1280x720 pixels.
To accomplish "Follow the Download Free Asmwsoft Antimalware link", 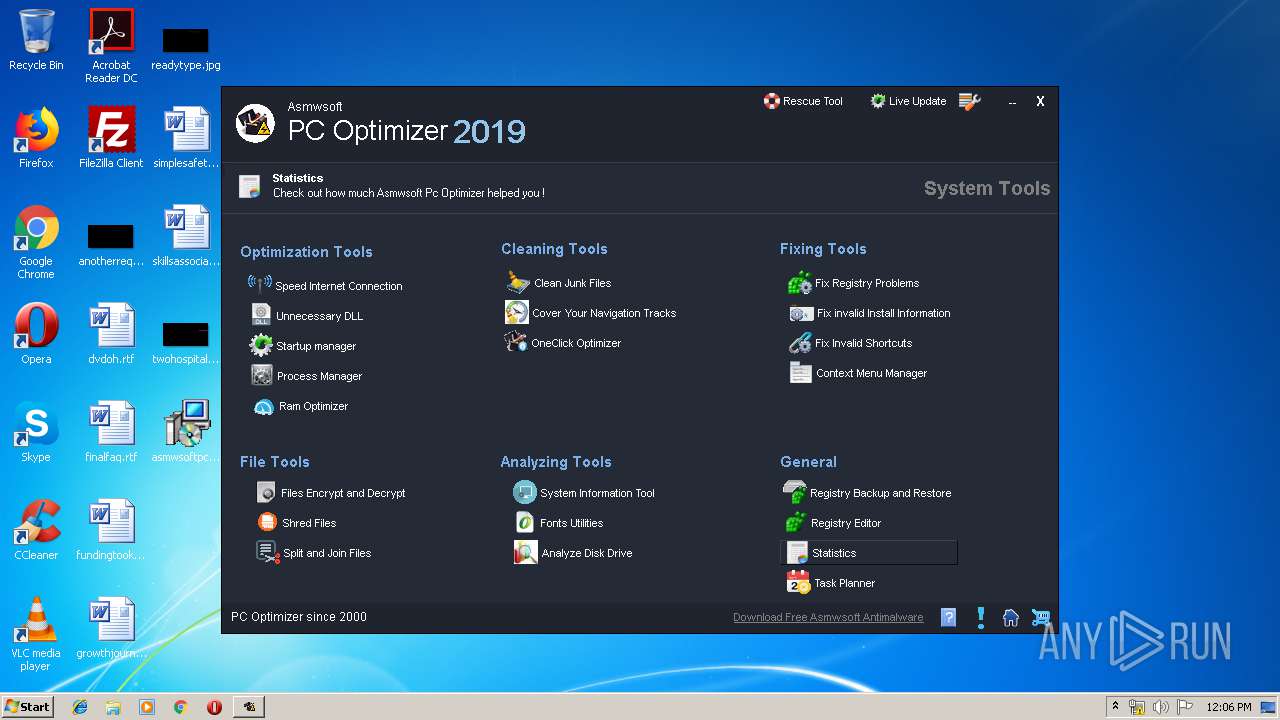I will point(828,618).
